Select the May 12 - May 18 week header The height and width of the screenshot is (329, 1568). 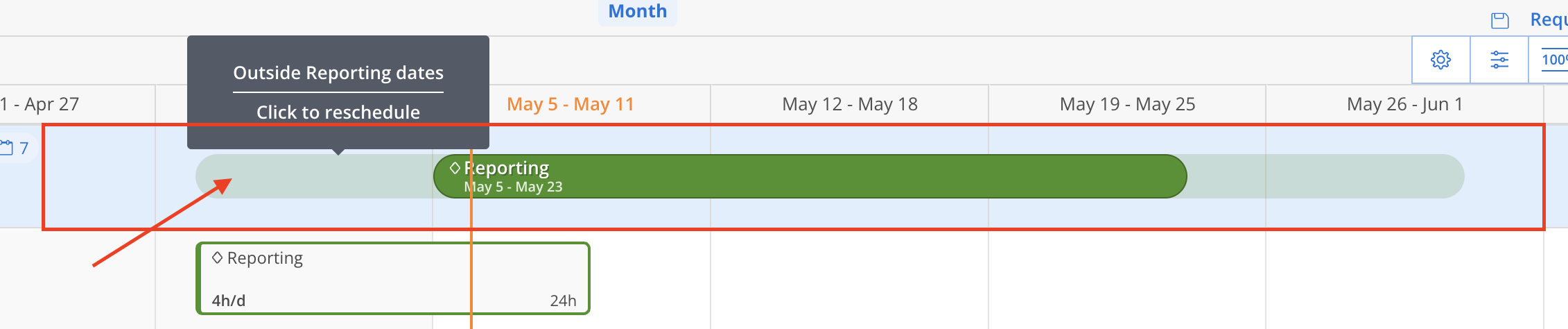tap(850, 104)
